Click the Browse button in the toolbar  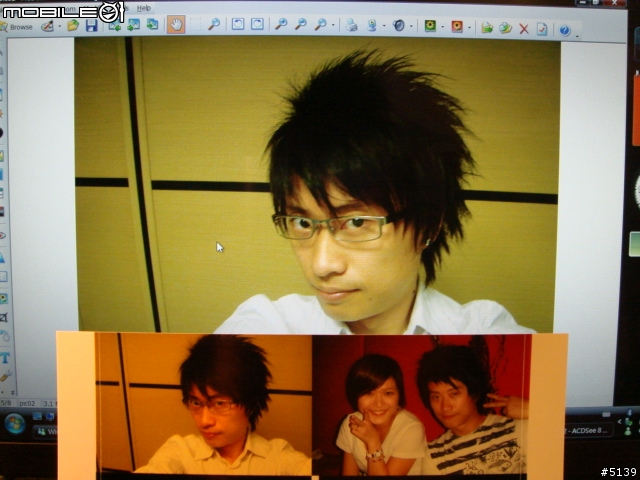point(16,27)
